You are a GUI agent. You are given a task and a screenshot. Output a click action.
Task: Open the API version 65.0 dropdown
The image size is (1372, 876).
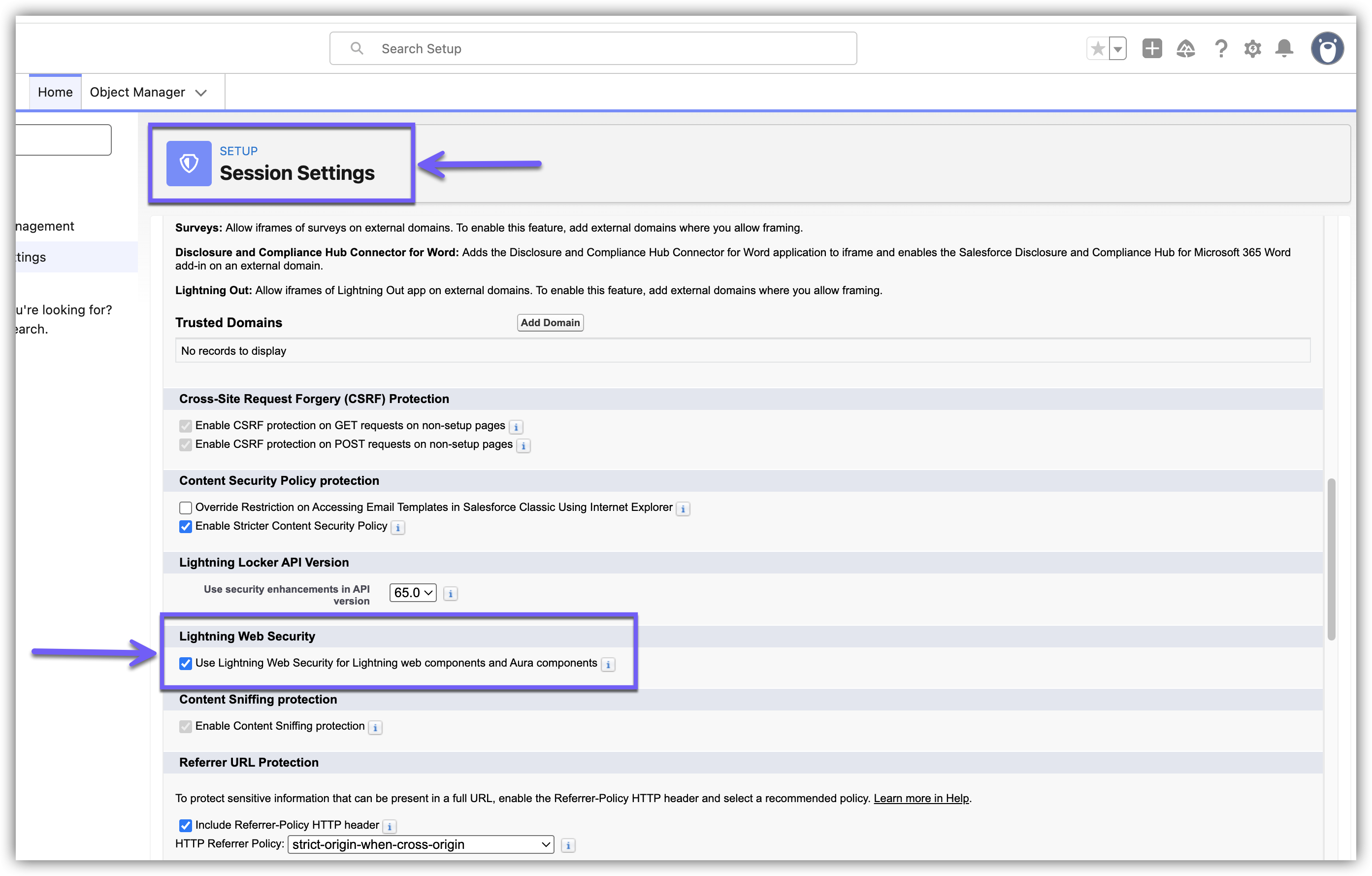point(413,593)
